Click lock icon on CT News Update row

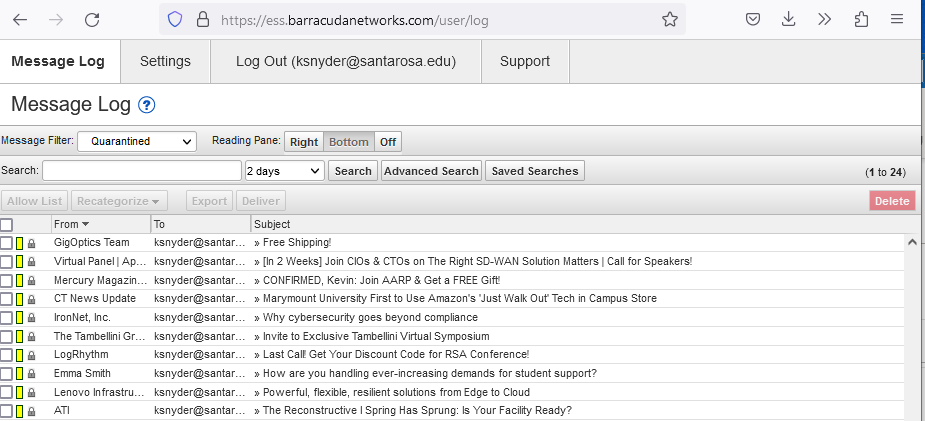point(31,300)
